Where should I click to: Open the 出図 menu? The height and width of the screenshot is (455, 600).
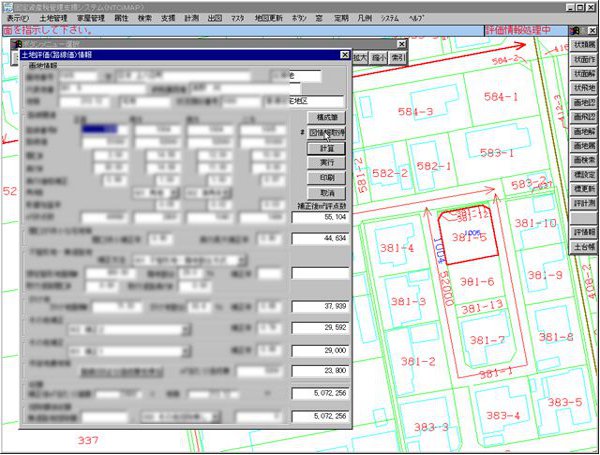point(215,18)
